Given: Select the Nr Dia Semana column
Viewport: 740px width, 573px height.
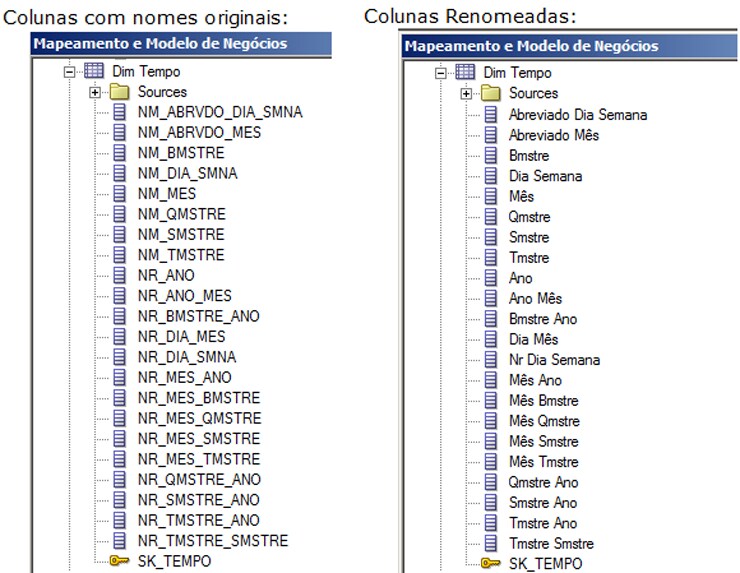Looking at the screenshot, I should pos(554,359).
